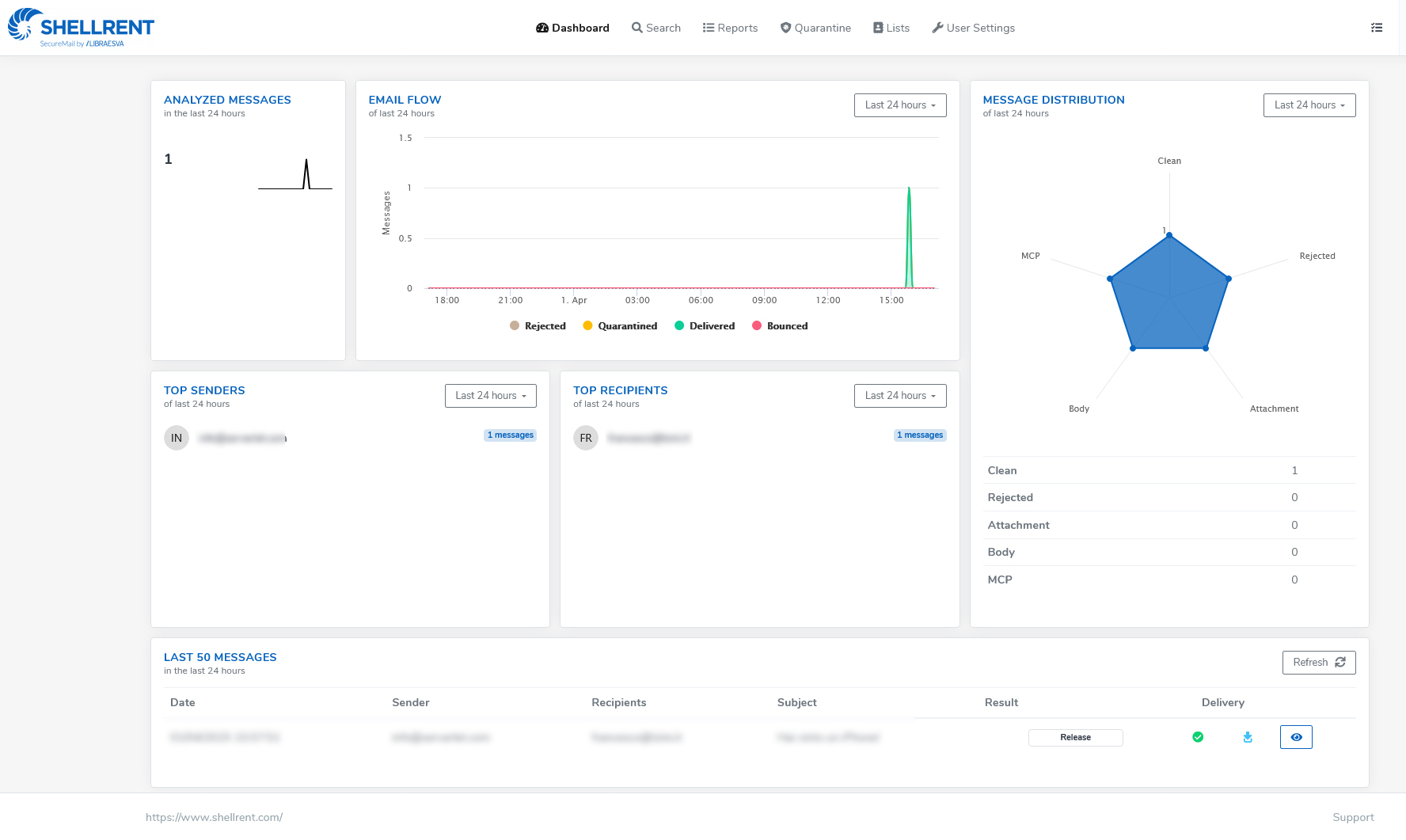Open the shellrent.com footer link
The width and height of the screenshot is (1406, 840).
tap(214, 818)
